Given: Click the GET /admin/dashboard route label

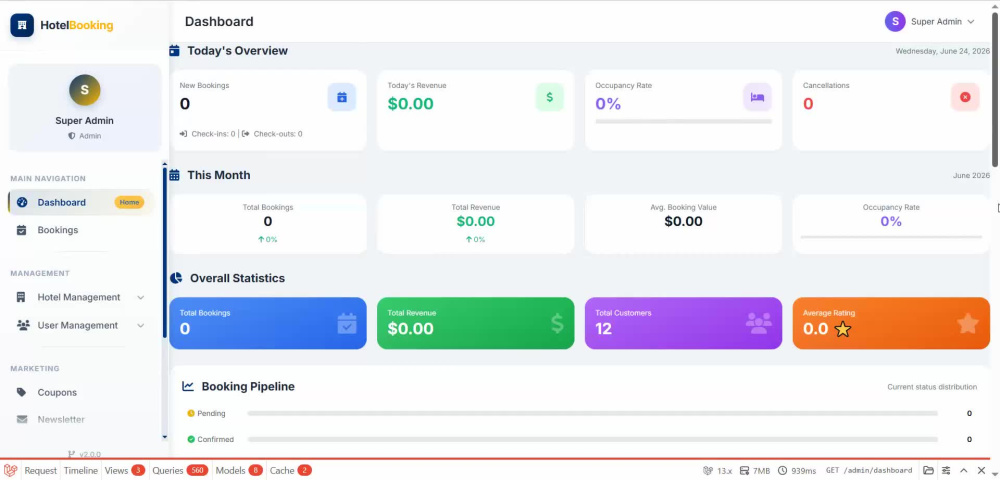Looking at the screenshot, I should click(869, 470).
